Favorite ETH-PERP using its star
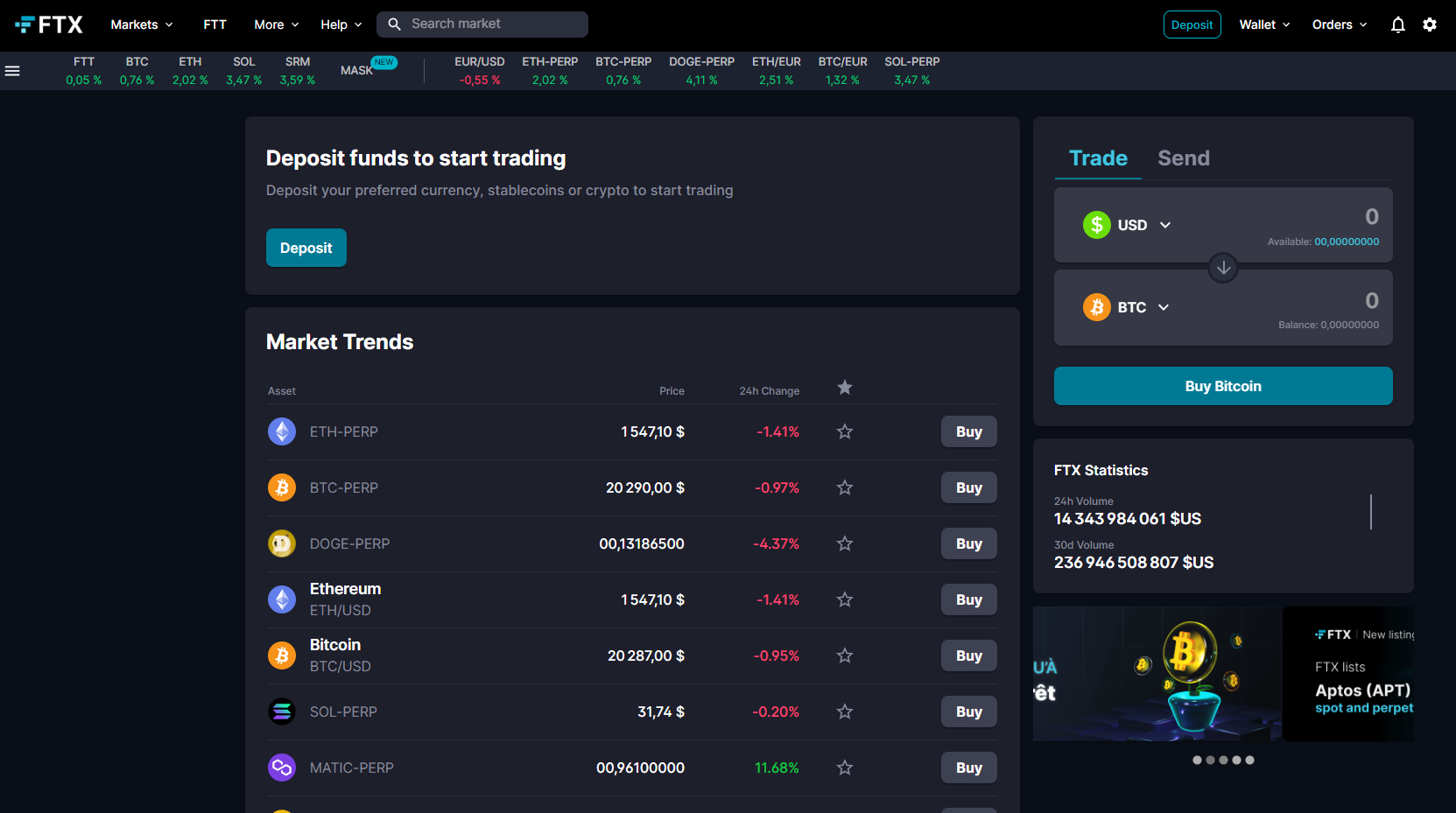This screenshot has height=813, width=1456. coord(844,431)
